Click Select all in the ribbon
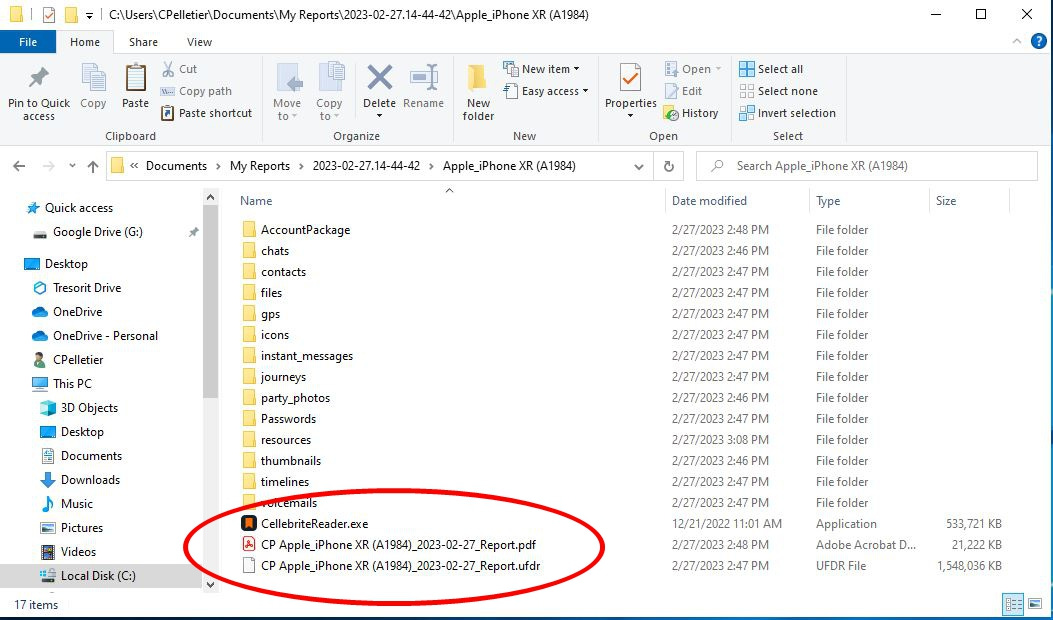This screenshot has height=620, width=1053. [771, 69]
